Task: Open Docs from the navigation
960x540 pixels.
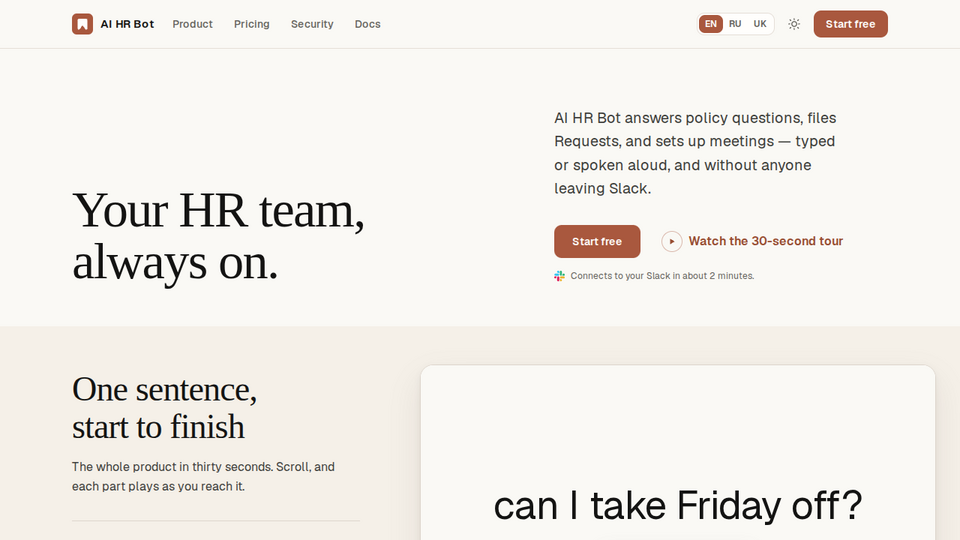Action: [x=367, y=24]
